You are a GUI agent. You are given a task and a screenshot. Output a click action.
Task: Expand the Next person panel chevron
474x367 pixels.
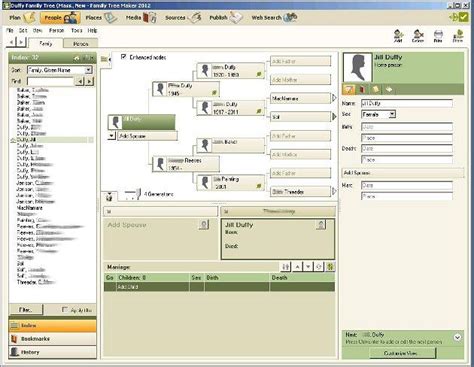[457, 337]
